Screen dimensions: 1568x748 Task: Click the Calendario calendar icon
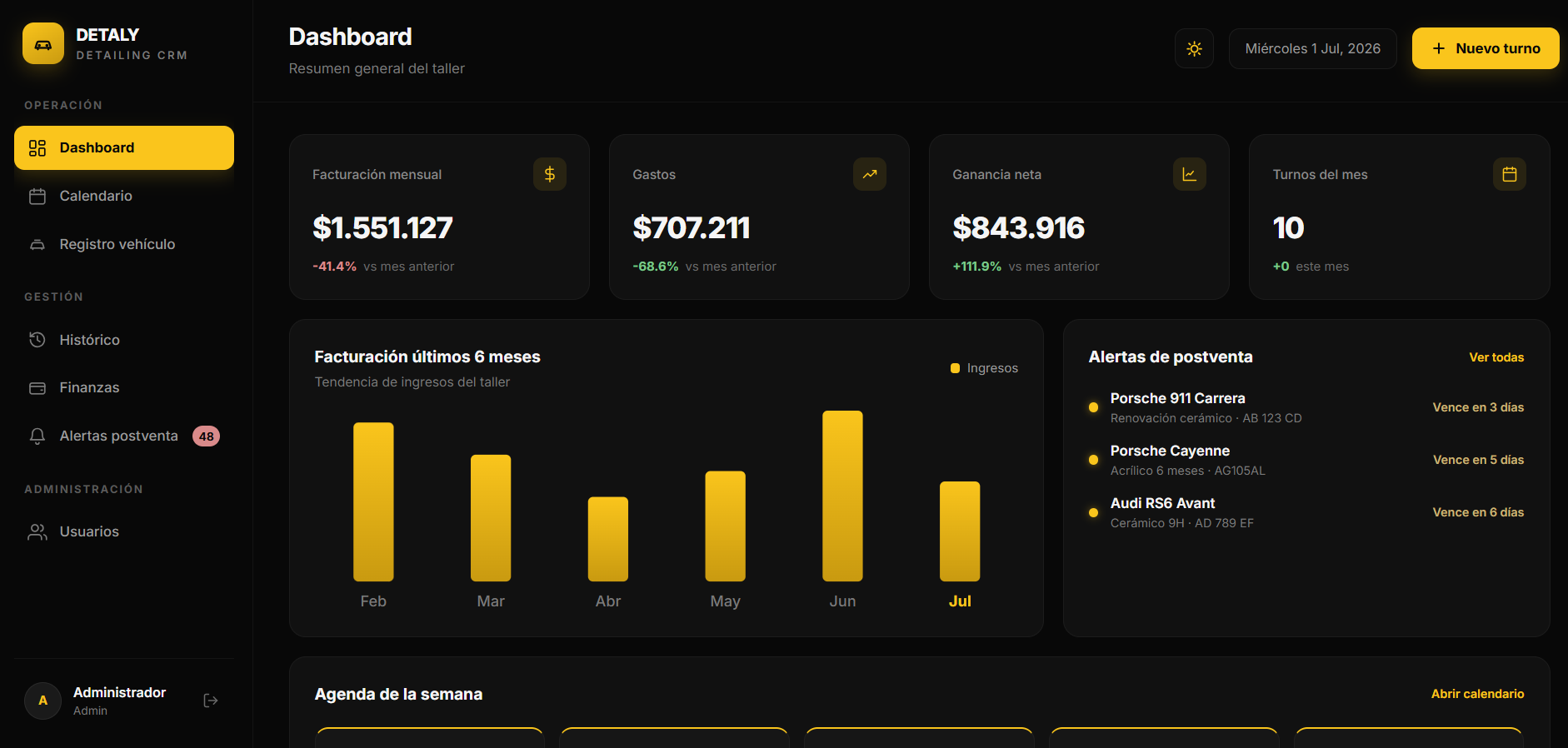pyautogui.click(x=37, y=197)
